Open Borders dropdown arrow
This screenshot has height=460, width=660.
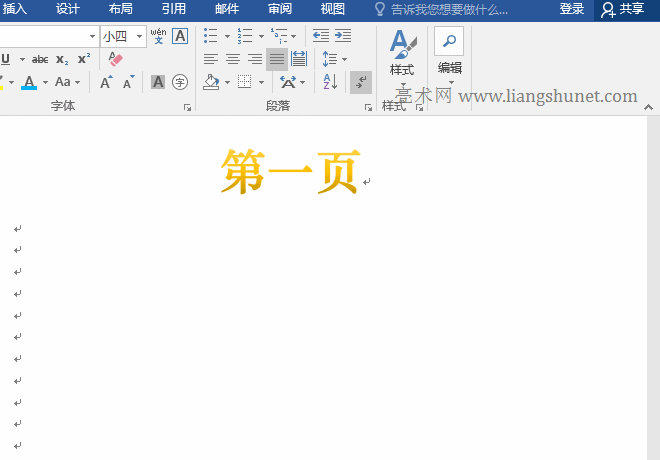coord(261,82)
